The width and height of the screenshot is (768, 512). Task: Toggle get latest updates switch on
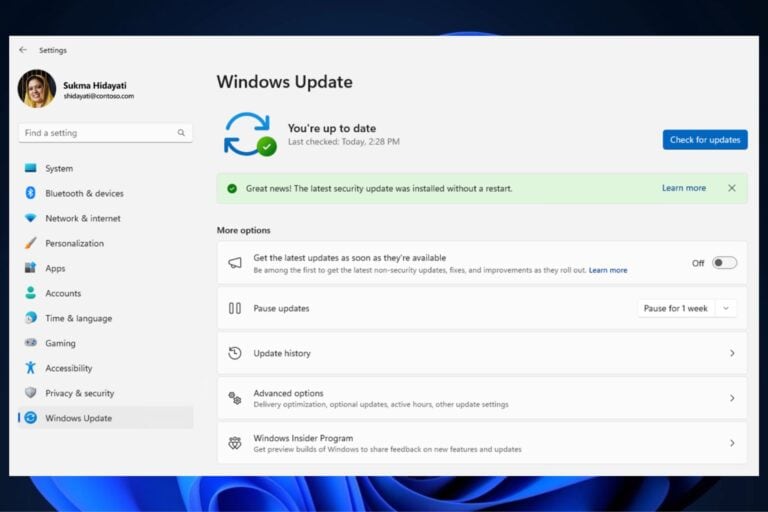coord(724,263)
